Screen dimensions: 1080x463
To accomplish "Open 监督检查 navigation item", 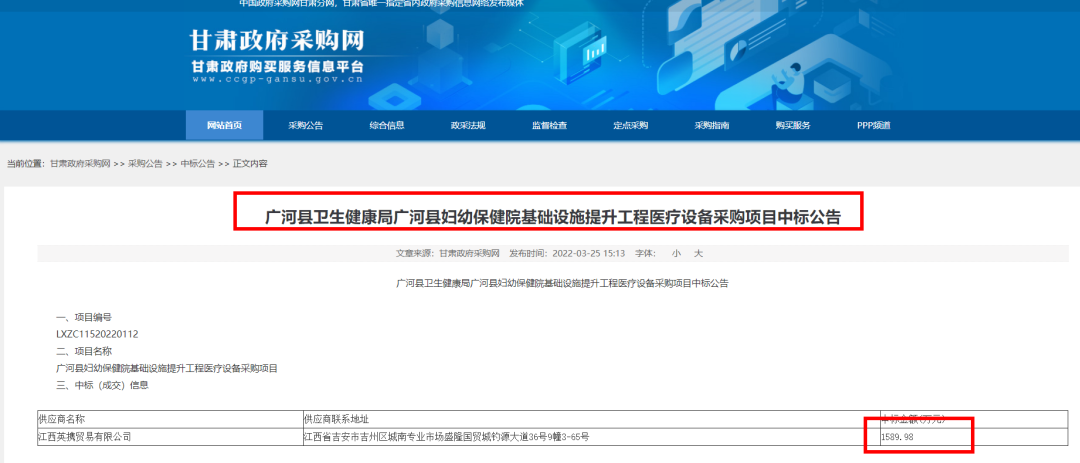I will pyautogui.click(x=549, y=125).
